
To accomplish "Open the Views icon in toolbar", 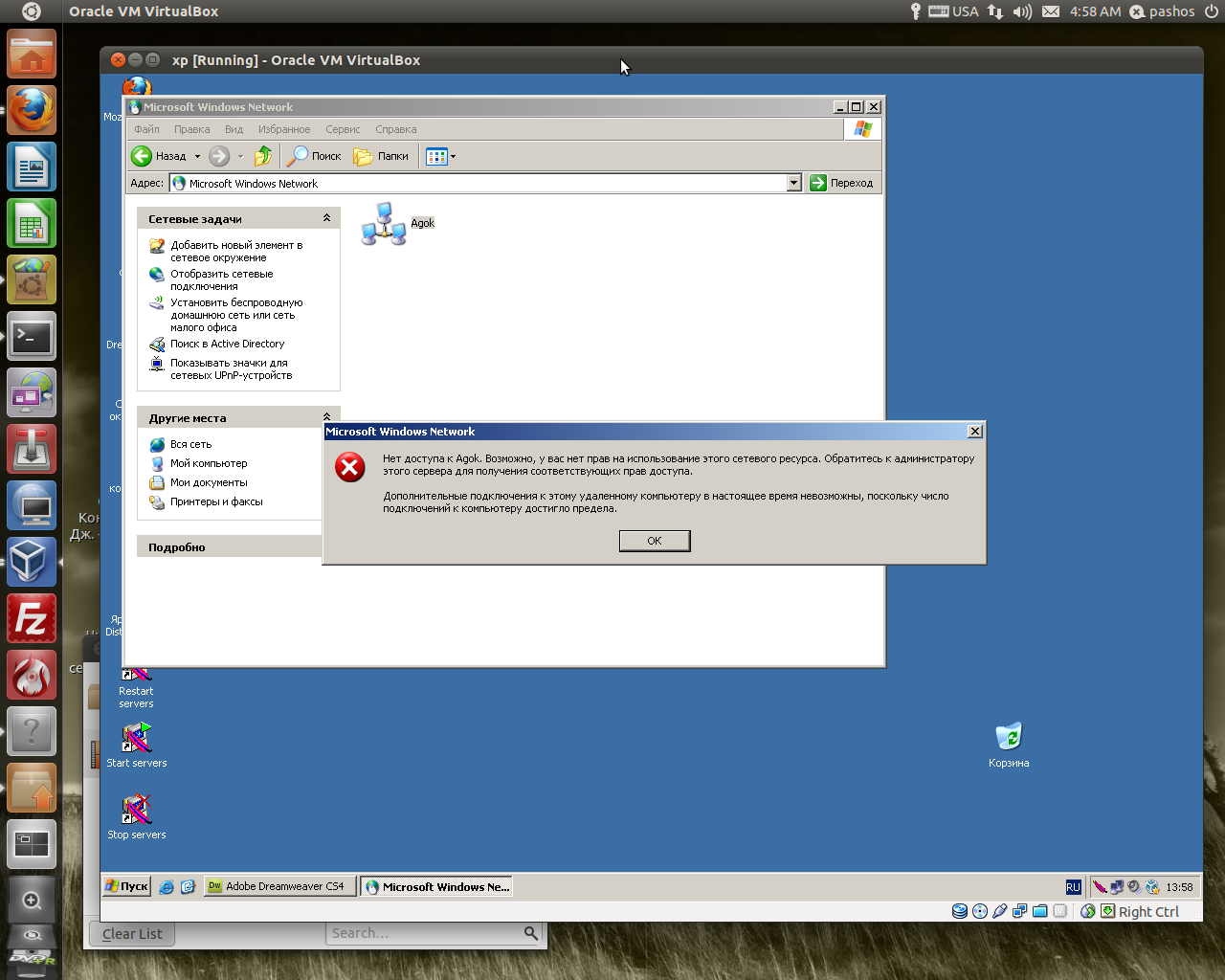I will point(436,156).
